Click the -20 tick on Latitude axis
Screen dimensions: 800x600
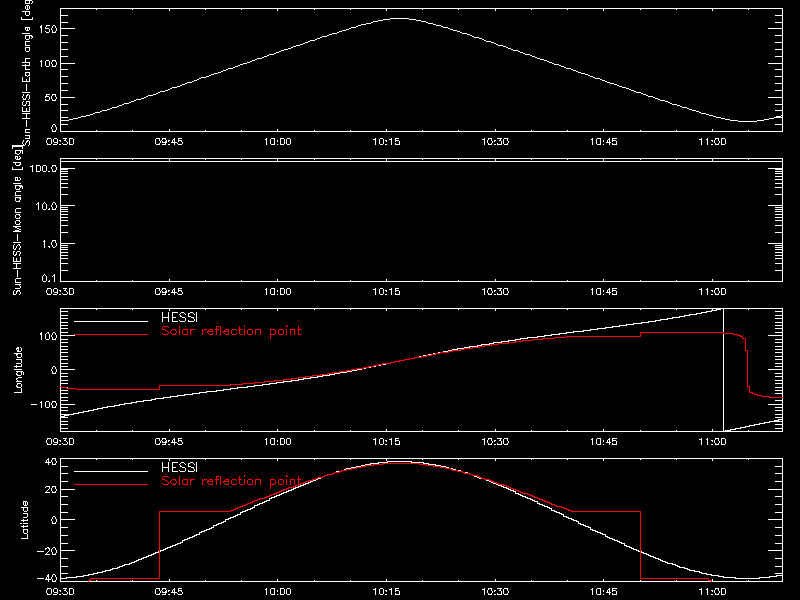click(47, 551)
